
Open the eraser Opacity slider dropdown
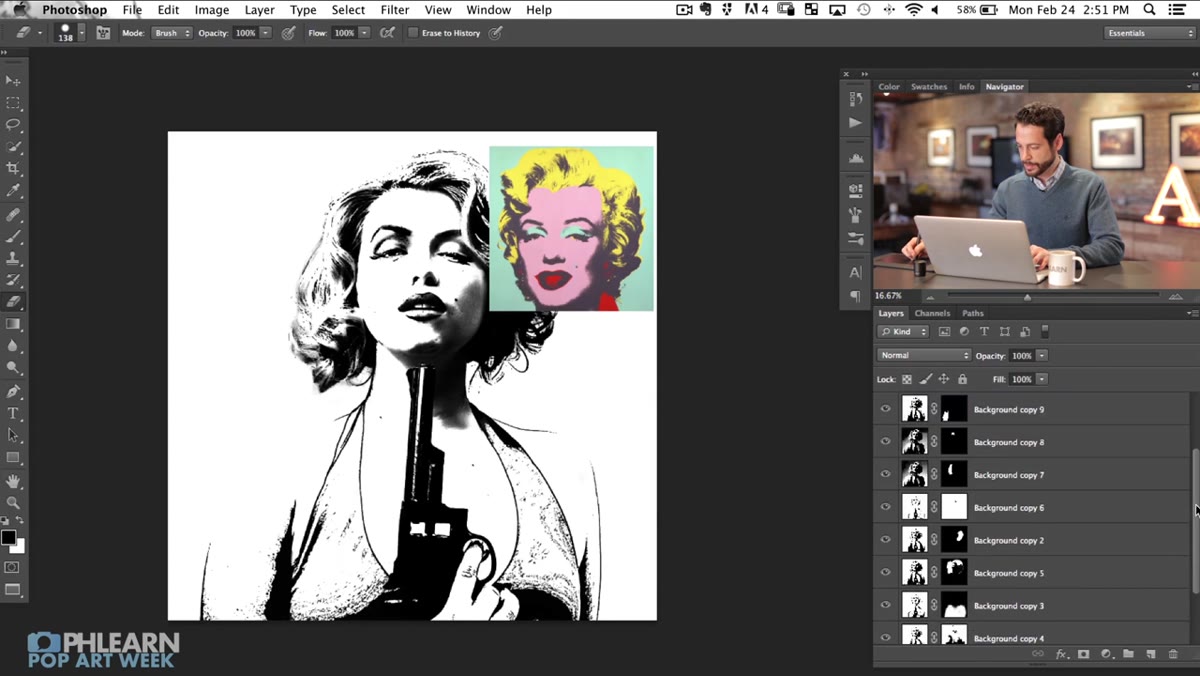click(265, 33)
